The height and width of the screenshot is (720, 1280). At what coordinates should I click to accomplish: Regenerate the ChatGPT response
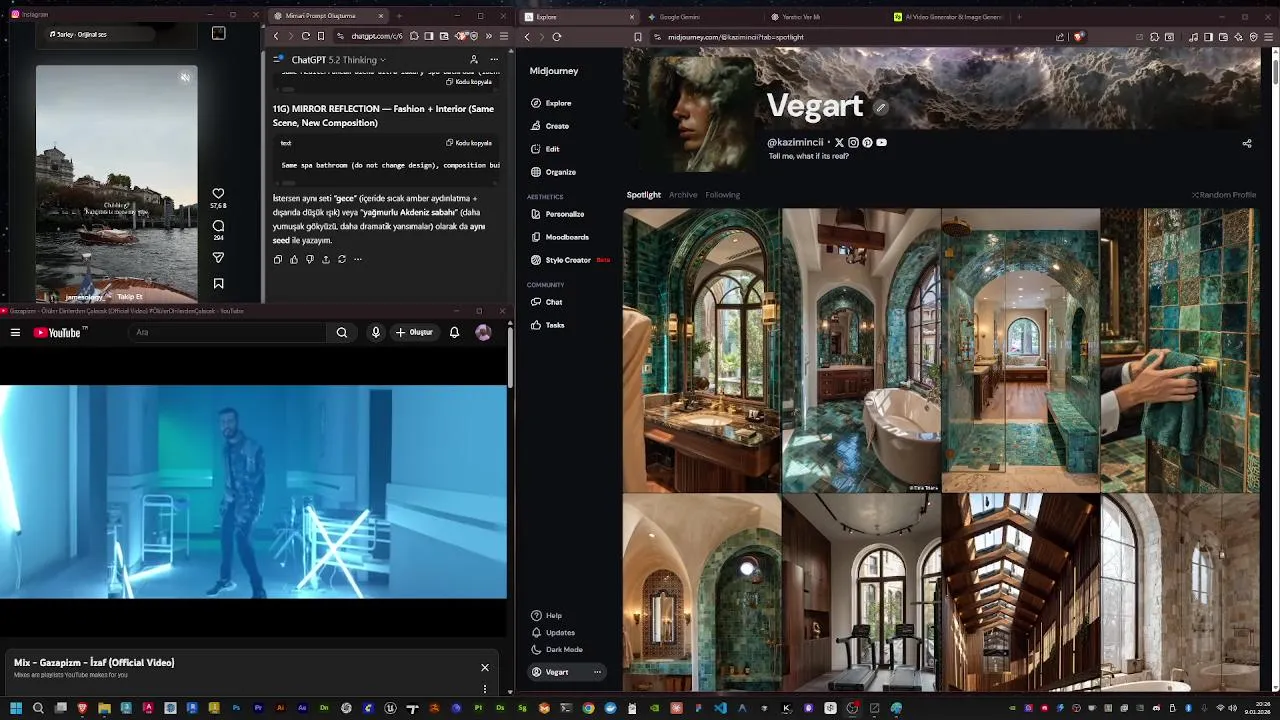click(x=342, y=259)
